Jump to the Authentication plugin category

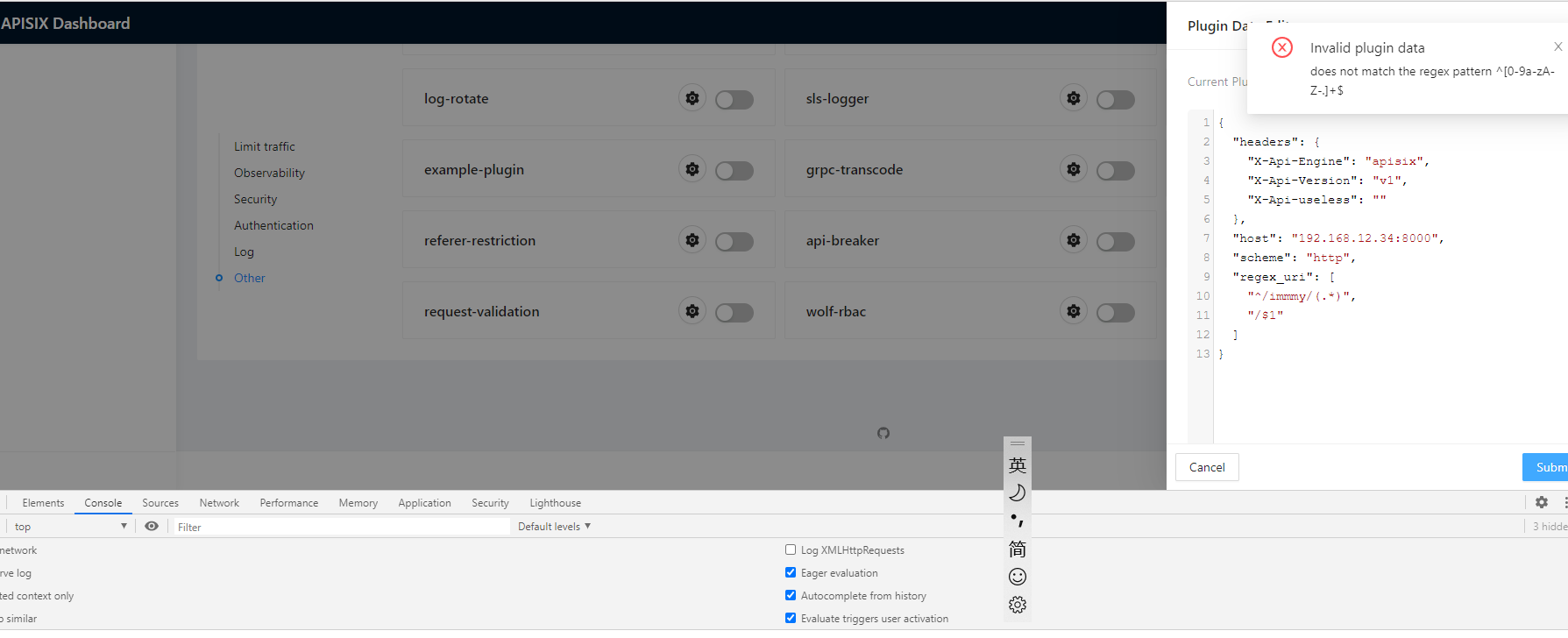(x=273, y=225)
